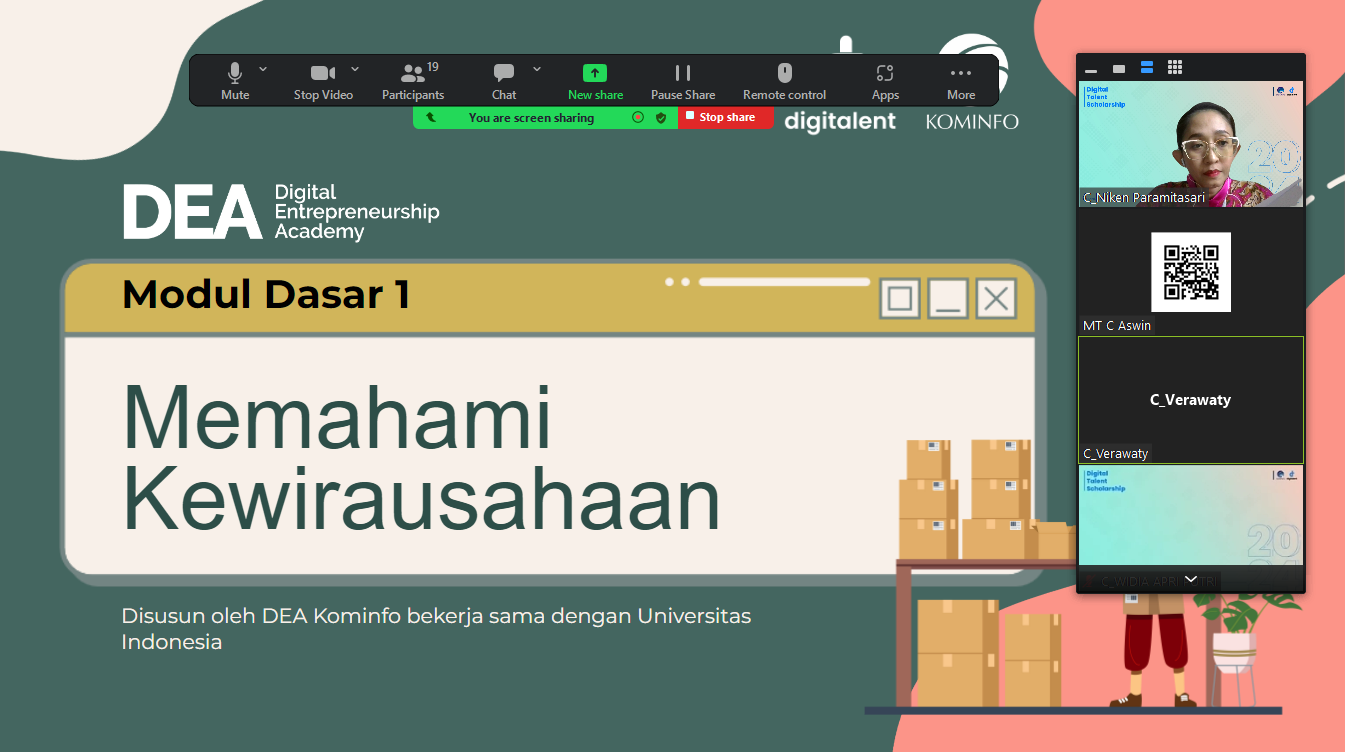The image size is (1345, 752).
Task: Switch video panel to active speaker view
Action: 1119,68
